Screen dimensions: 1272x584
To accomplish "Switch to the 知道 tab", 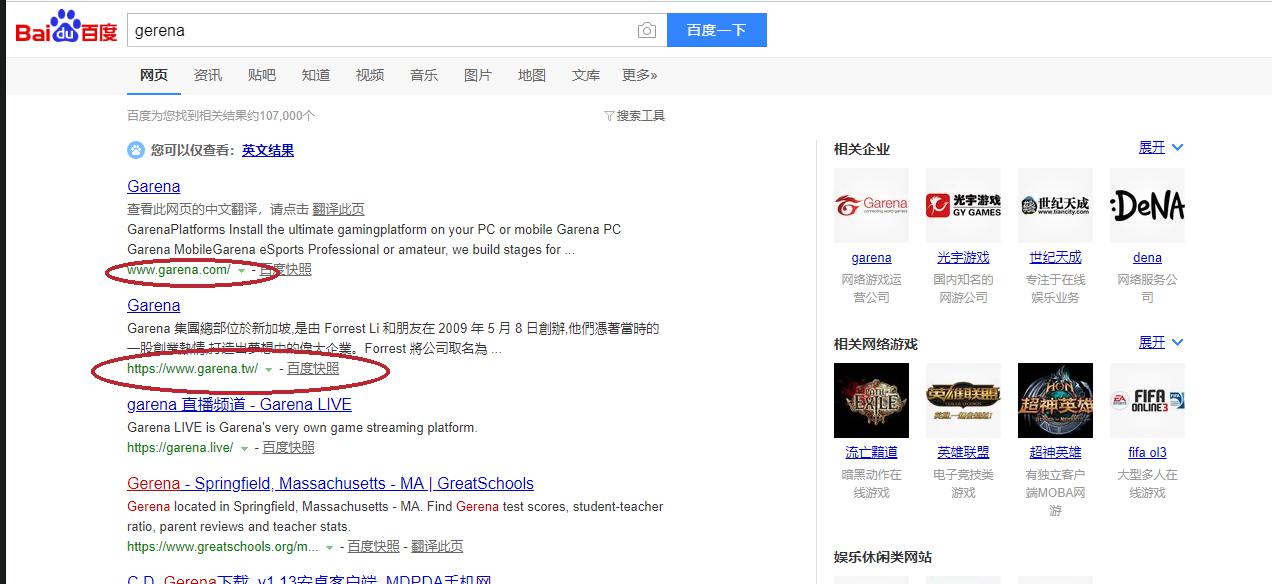I will pos(316,75).
